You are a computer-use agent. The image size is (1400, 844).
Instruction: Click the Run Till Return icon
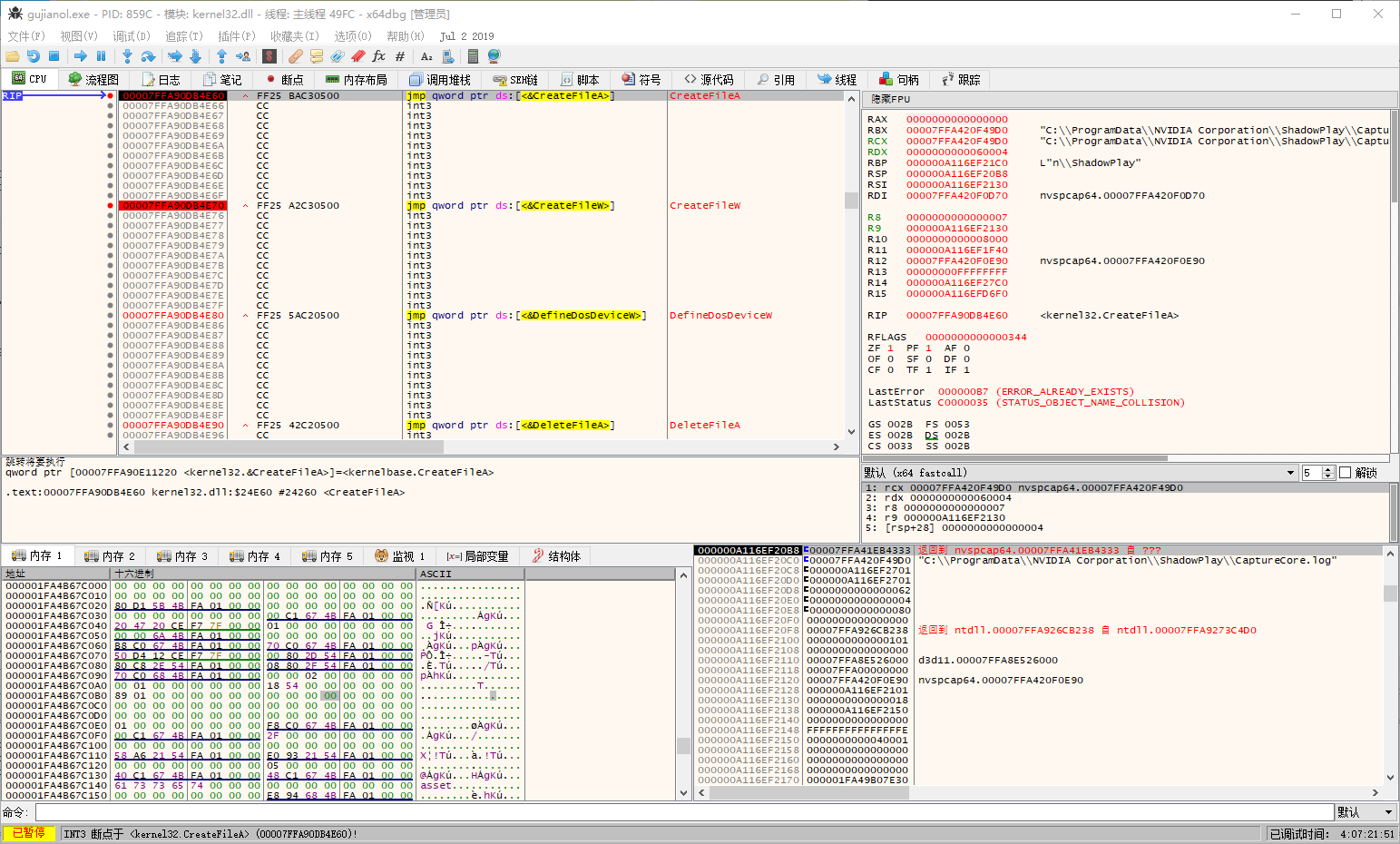click(222, 56)
